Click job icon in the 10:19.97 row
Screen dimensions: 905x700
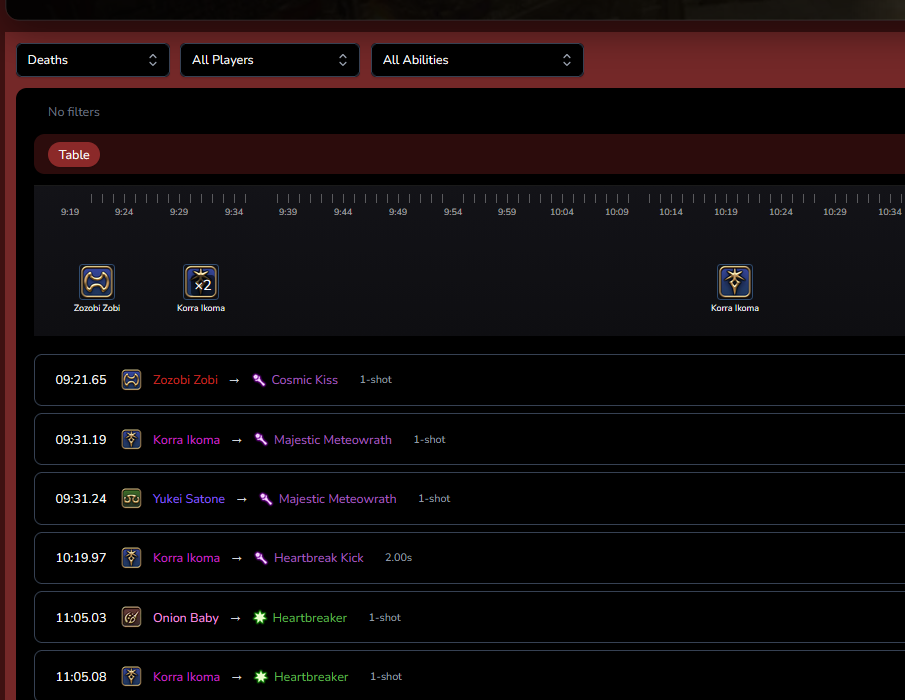132,558
